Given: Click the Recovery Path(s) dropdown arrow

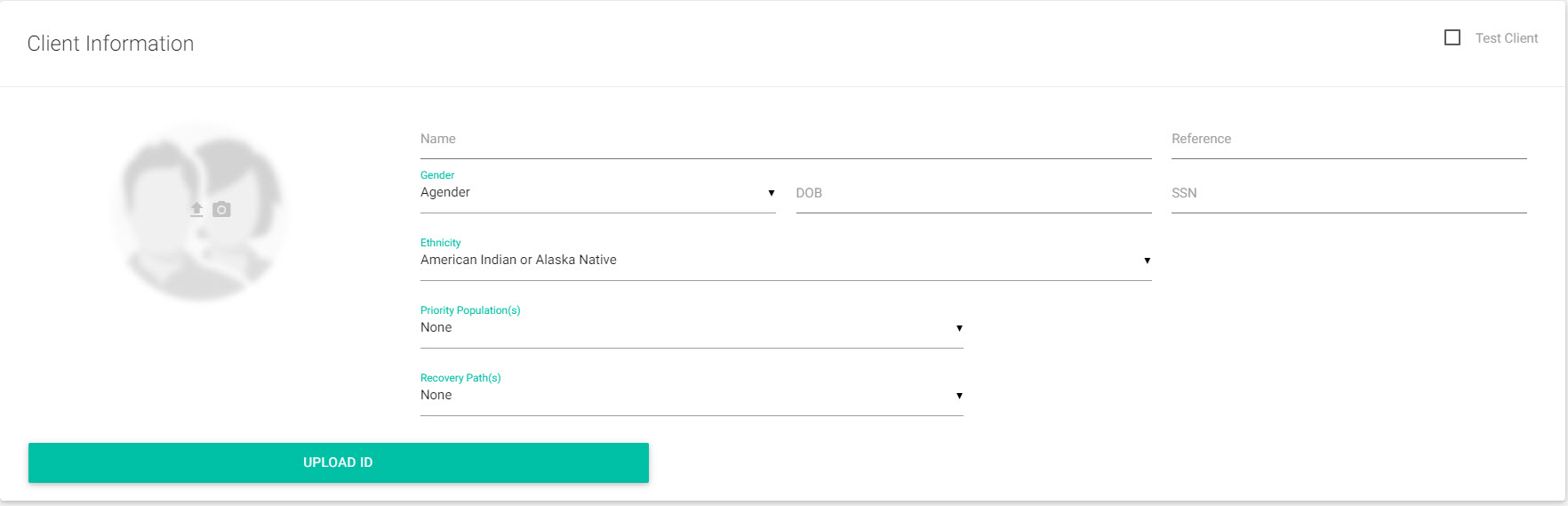Looking at the screenshot, I should [959, 396].
